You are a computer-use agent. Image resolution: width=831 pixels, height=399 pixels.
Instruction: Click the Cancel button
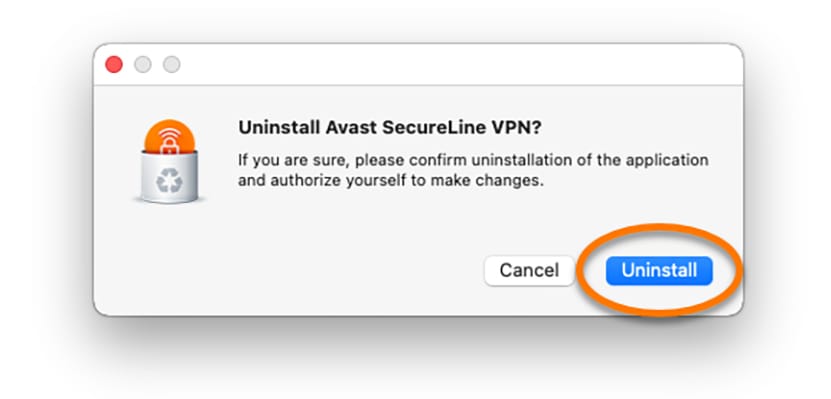(x=529, y=271)
